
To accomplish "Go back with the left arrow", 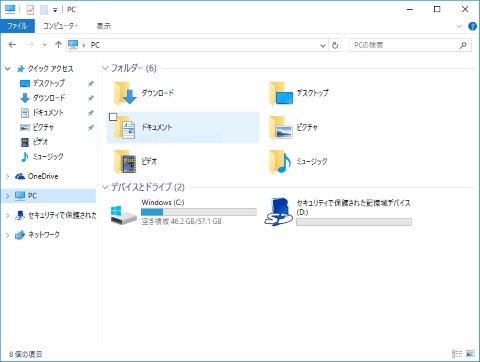I will (x=12, y=45).
